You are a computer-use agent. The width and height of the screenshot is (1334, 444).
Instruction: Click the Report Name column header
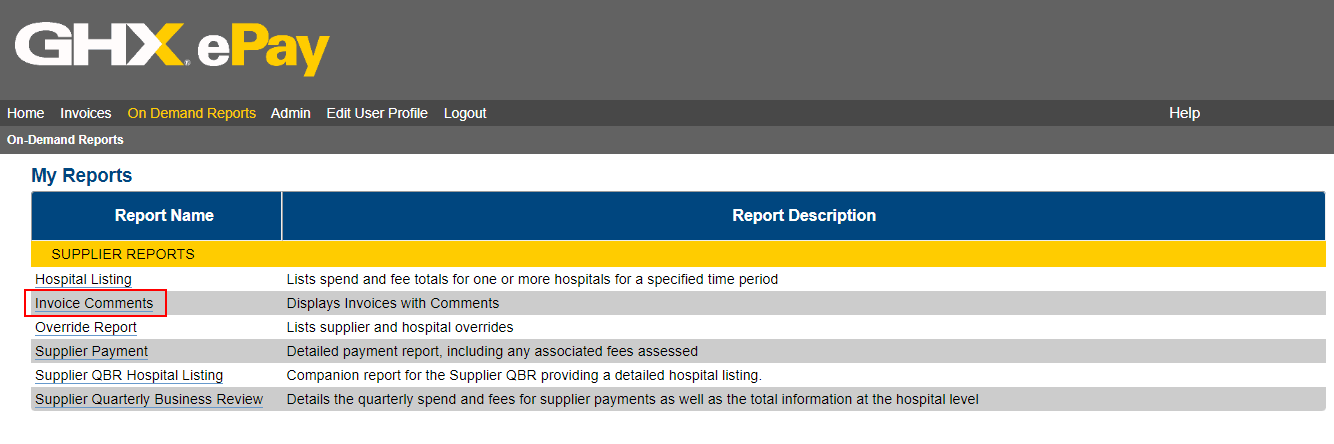[x=164, y=215]
